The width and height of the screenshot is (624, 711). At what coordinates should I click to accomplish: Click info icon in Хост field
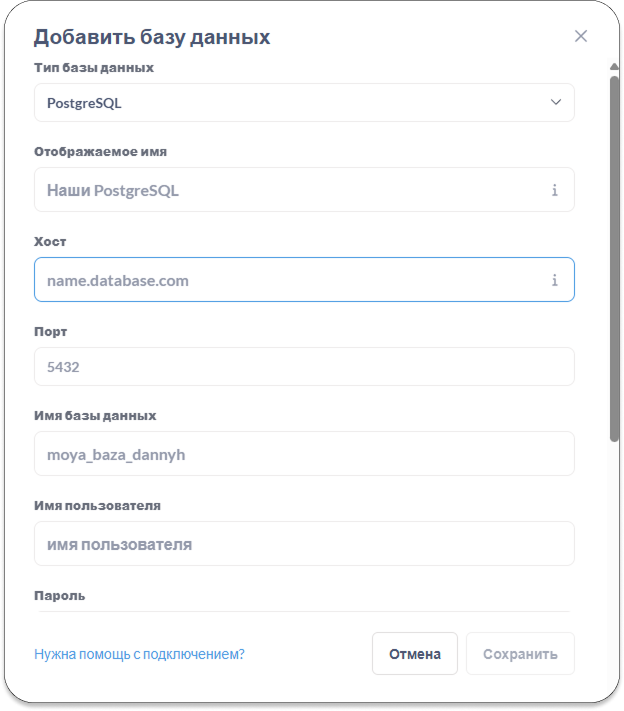554,280
